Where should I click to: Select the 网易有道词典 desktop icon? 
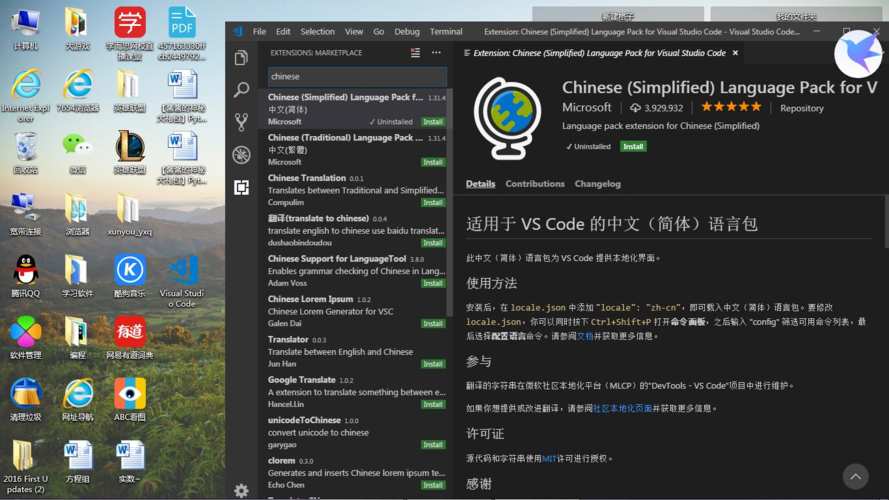130,338
